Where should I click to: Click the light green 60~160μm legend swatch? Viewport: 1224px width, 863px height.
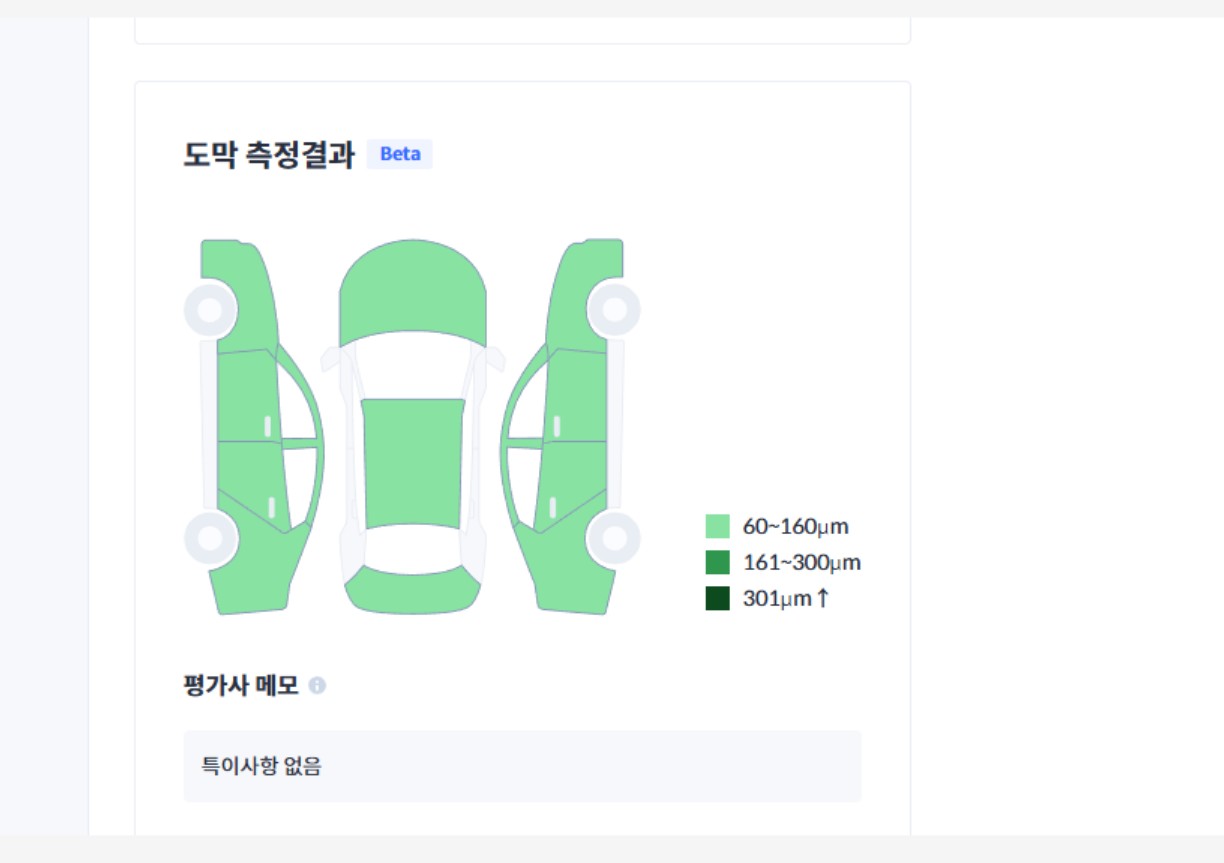click(x=717, y=526)
